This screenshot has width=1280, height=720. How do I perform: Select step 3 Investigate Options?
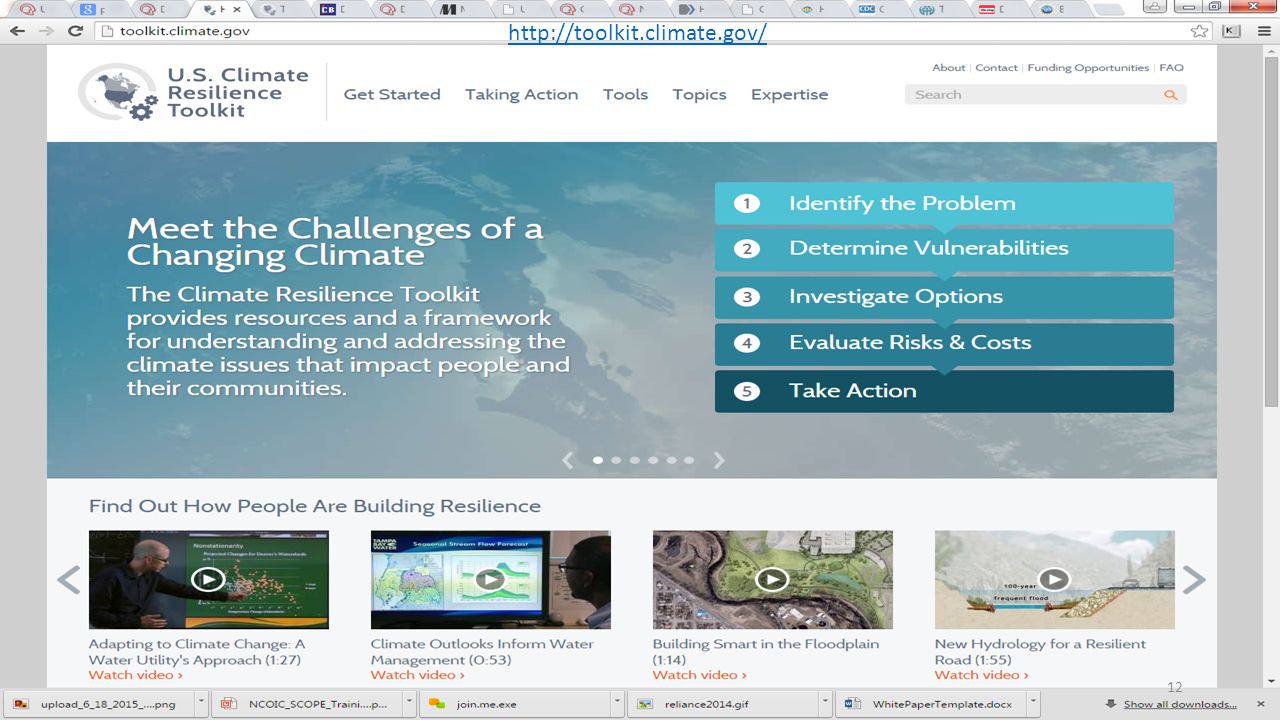tap(944, 297)
